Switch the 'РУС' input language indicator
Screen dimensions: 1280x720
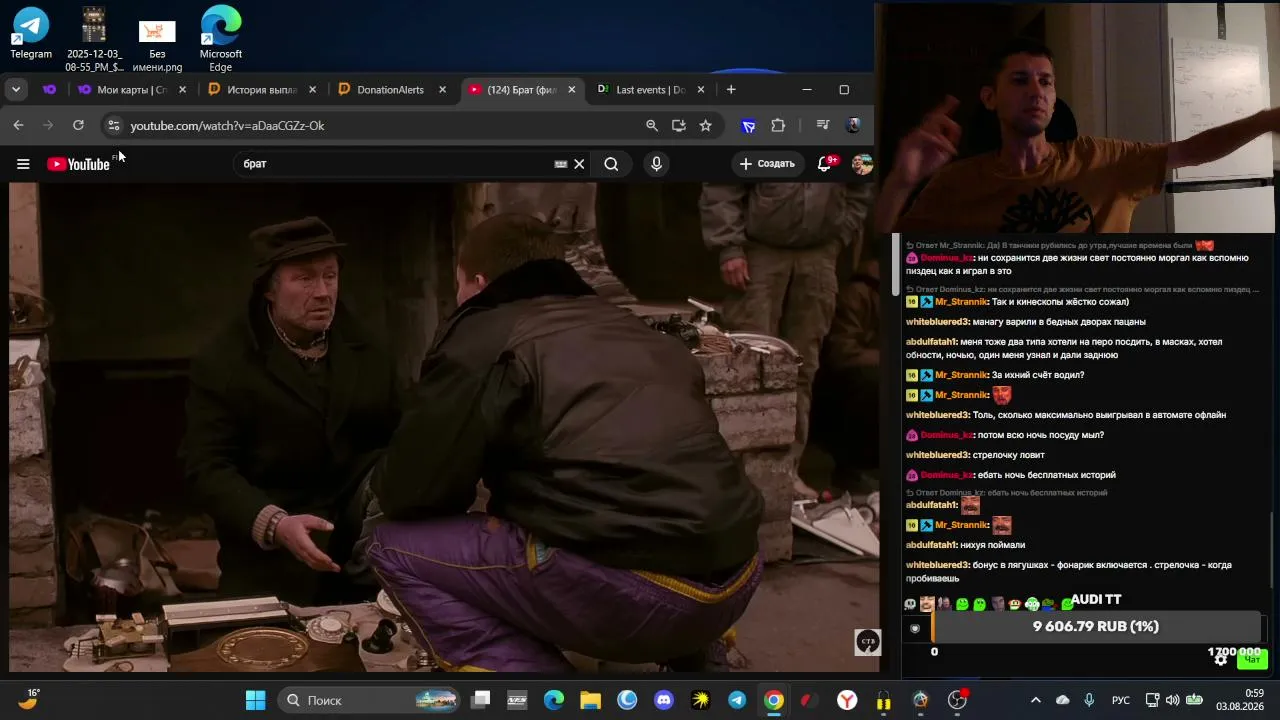(1121, 700)
